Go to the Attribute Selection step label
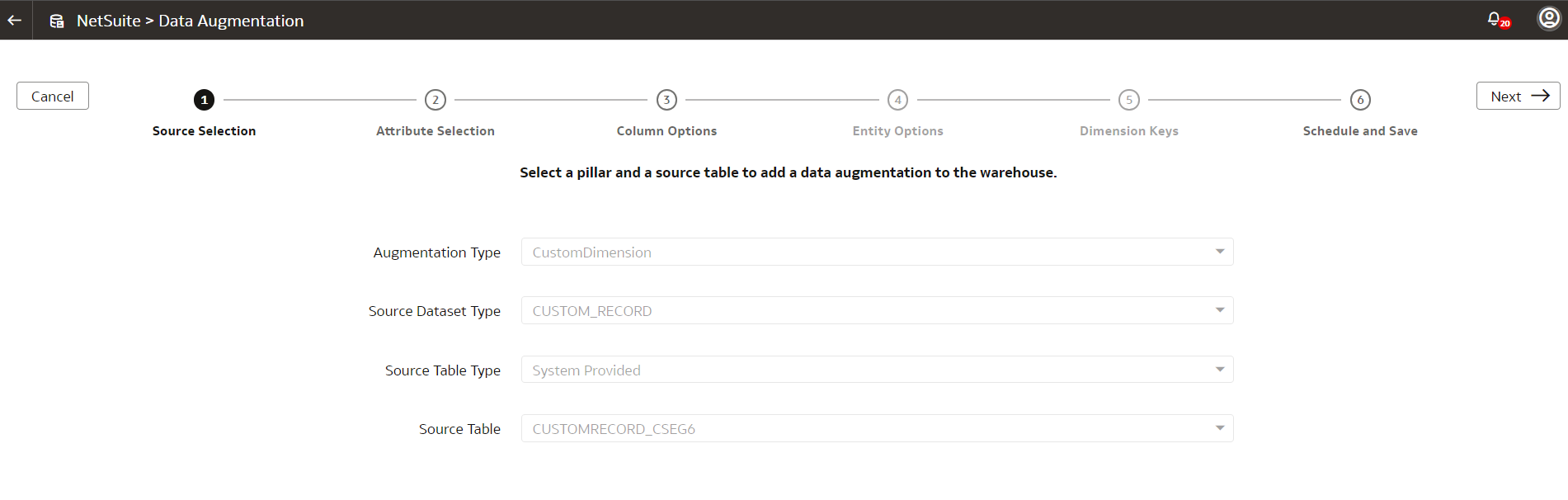 click(436, 131)
